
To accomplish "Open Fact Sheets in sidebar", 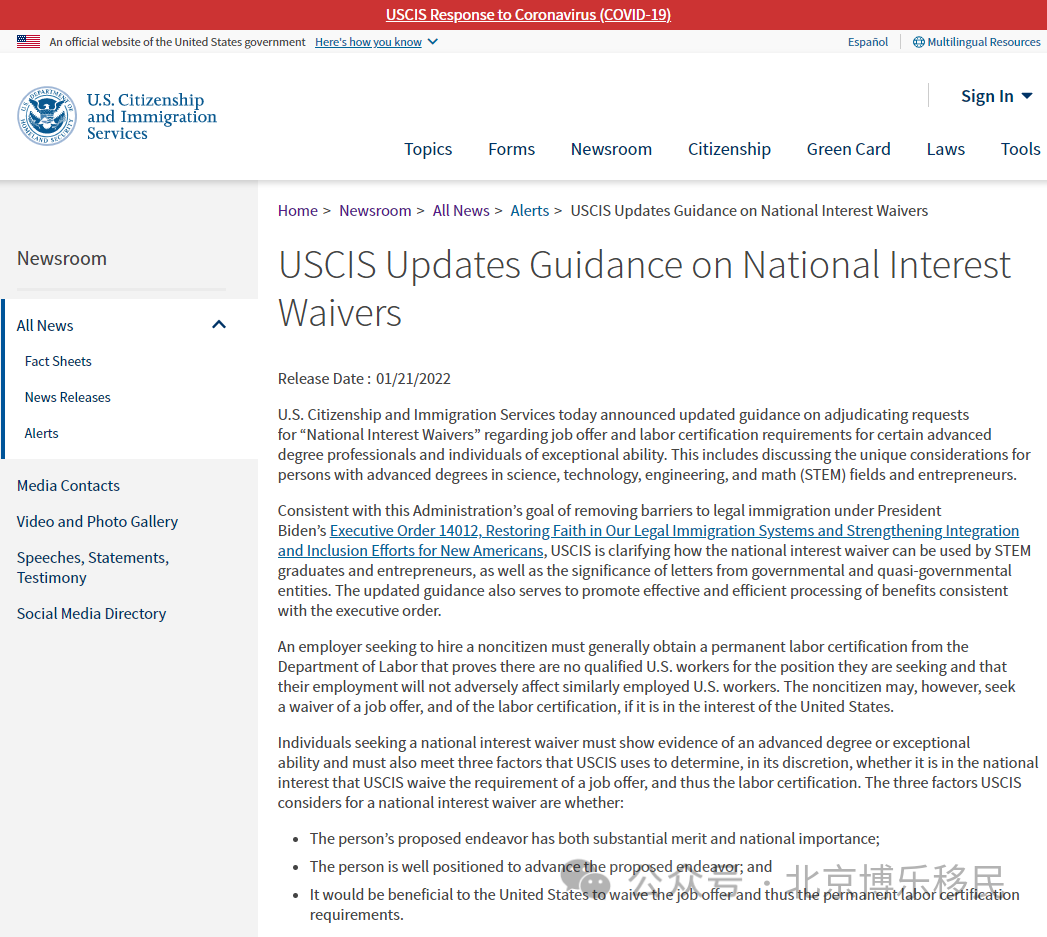I will [x=58, y=361].
